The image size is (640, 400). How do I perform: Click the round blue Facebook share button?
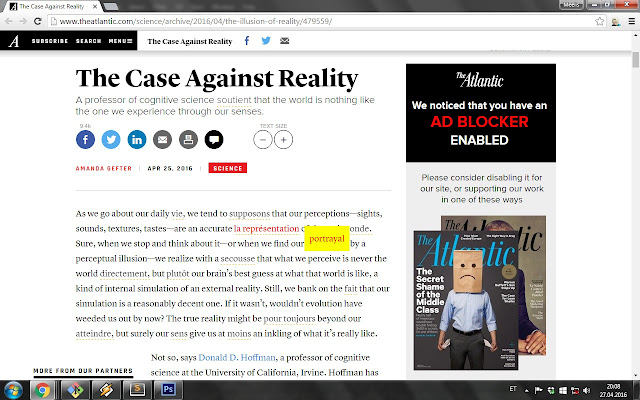coord(85,140)
